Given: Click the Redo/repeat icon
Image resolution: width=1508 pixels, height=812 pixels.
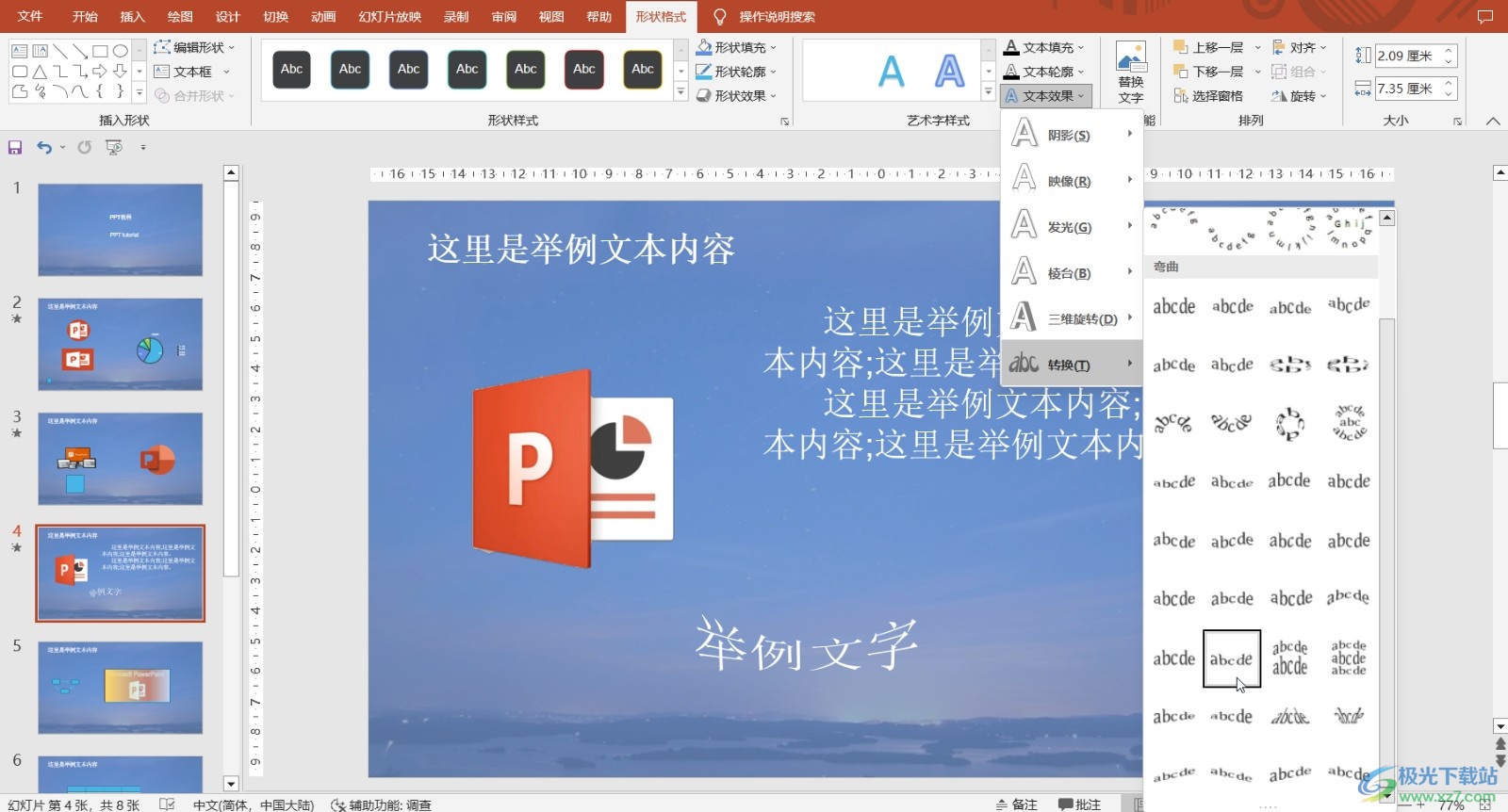Looking at the screenshot, I should pyautogui.click(x=85, y=147).
